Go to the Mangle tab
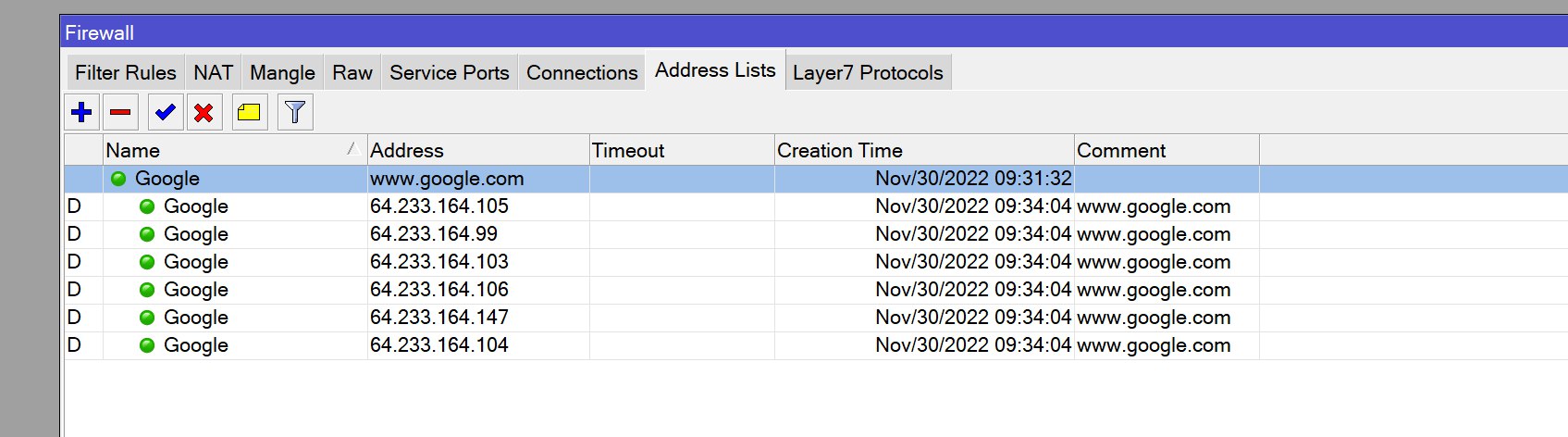Image resolution: width=1568 pixels, height=437 pixels. coord(282,72)
